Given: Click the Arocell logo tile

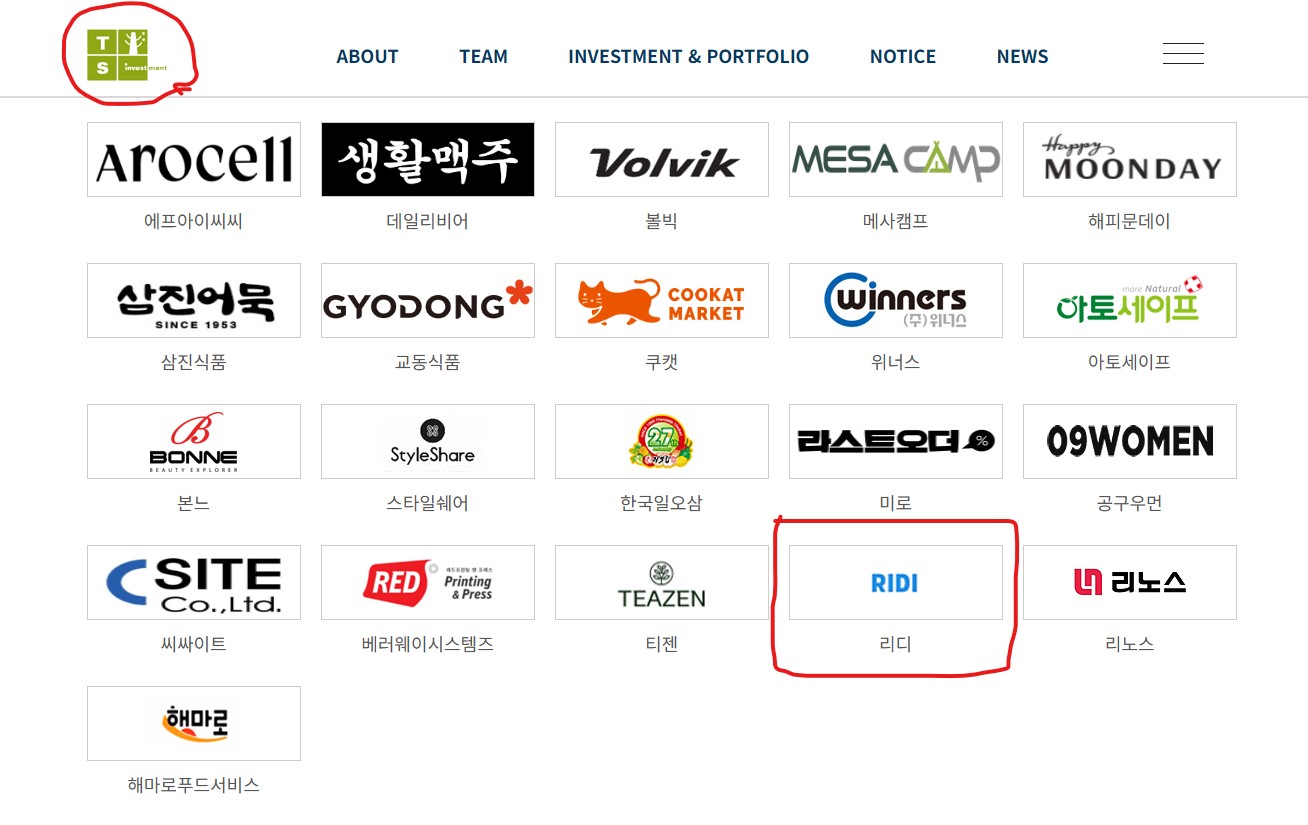Looking at the screenshot, I should 194,160.
